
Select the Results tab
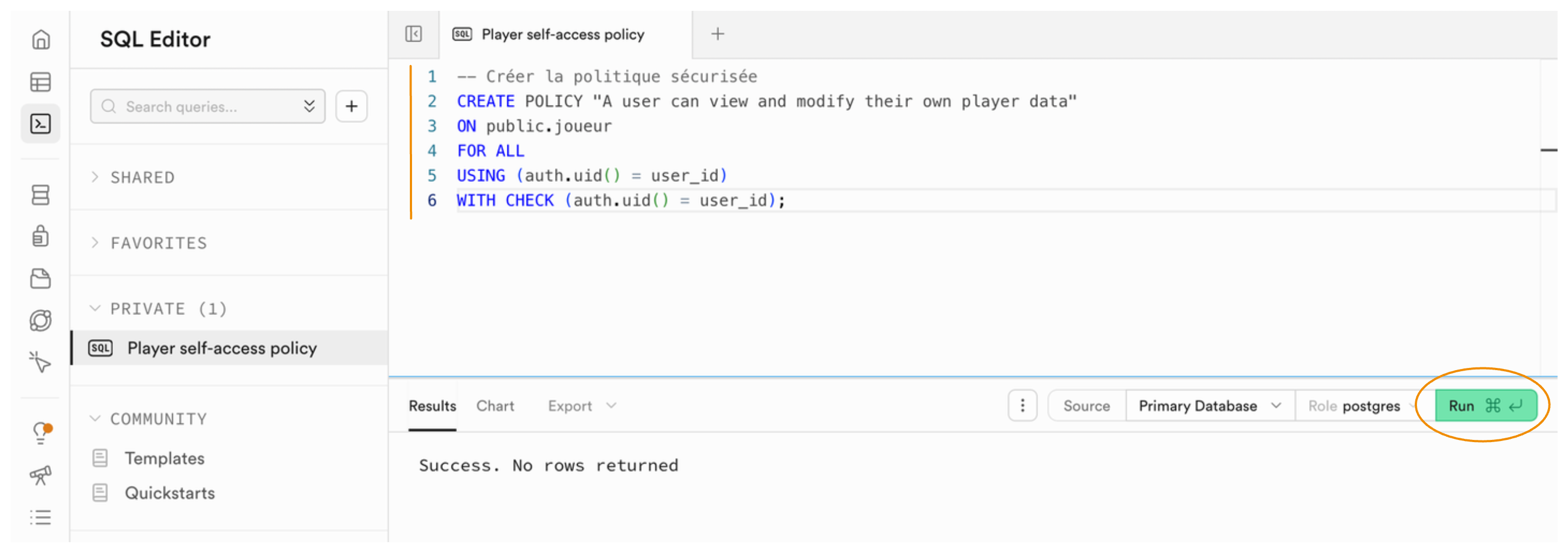pyautogui.click(x=432, y=406)
